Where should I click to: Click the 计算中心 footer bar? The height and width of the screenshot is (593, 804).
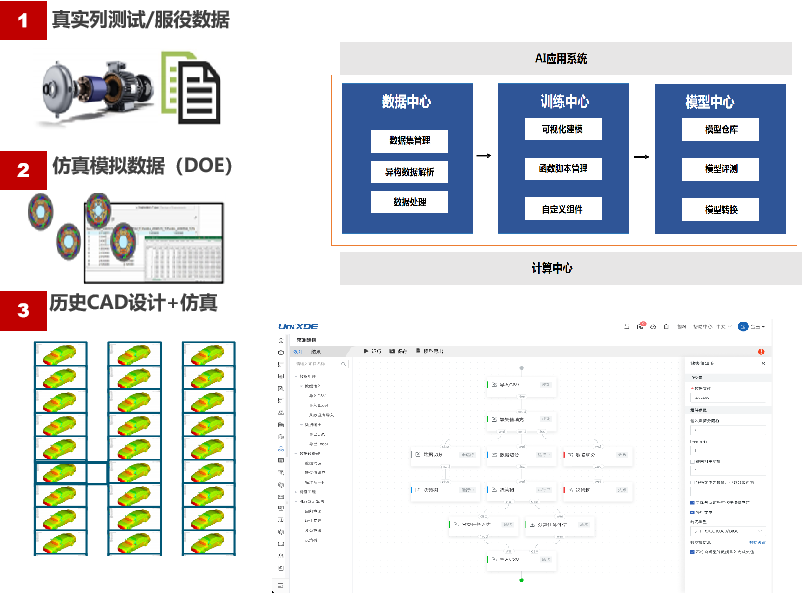tap(571, 268)
